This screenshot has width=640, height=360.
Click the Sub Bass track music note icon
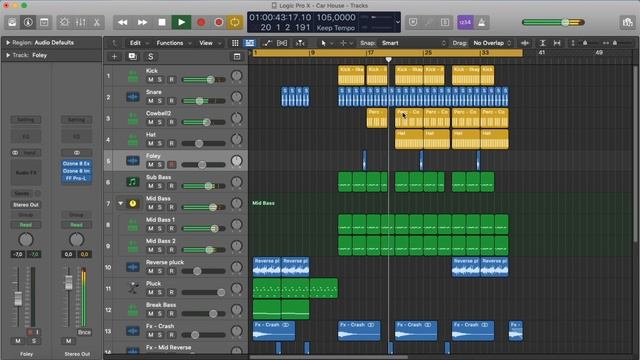[x=133, y=182]
